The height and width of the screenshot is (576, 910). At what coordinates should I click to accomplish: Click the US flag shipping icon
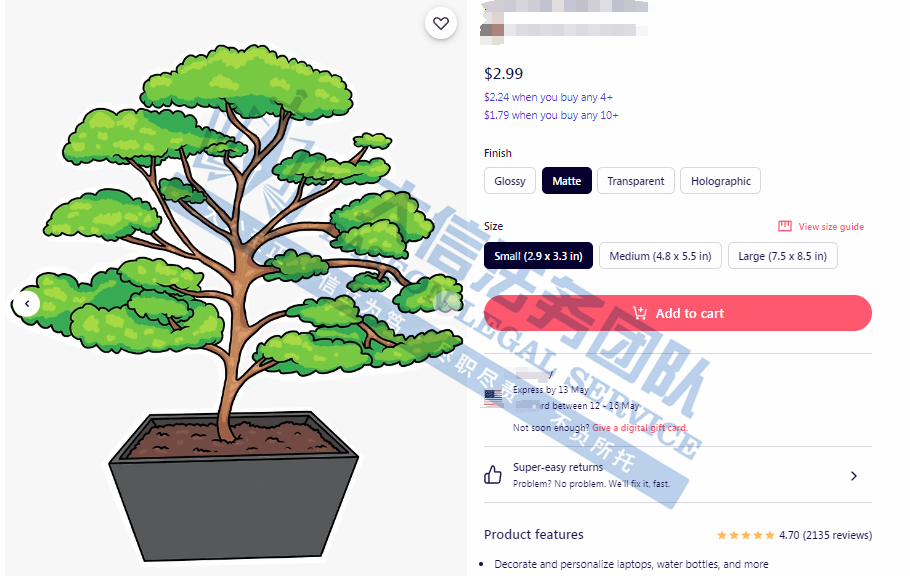[493, 398]
